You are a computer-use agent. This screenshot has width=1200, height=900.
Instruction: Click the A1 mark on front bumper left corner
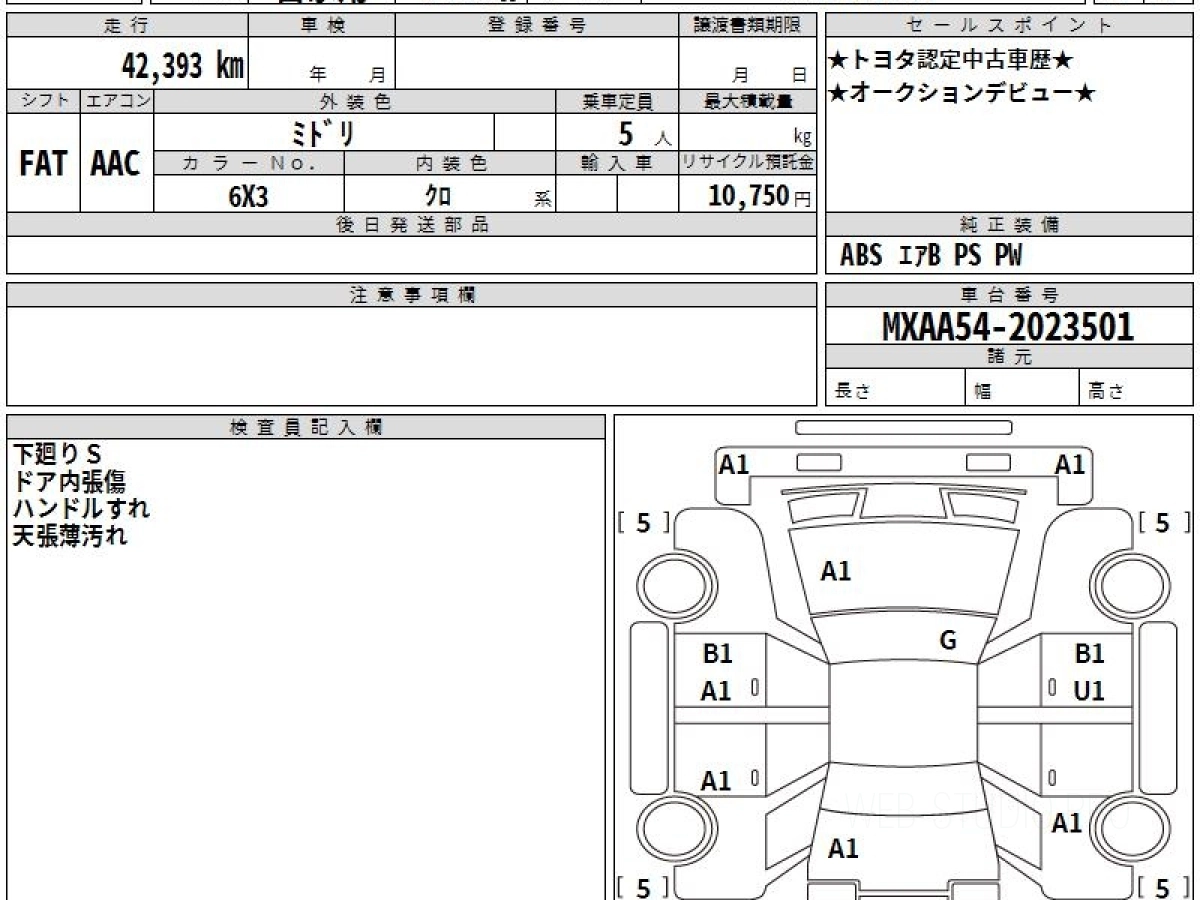click(735, 464)
